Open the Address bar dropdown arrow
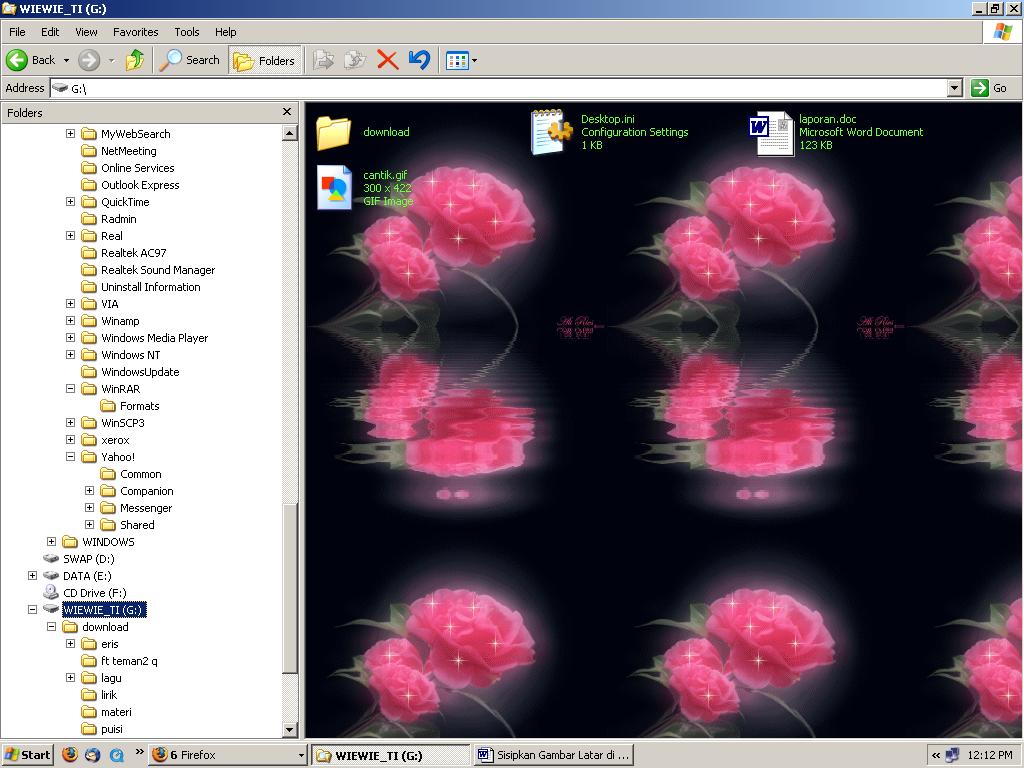 [955, 88]
